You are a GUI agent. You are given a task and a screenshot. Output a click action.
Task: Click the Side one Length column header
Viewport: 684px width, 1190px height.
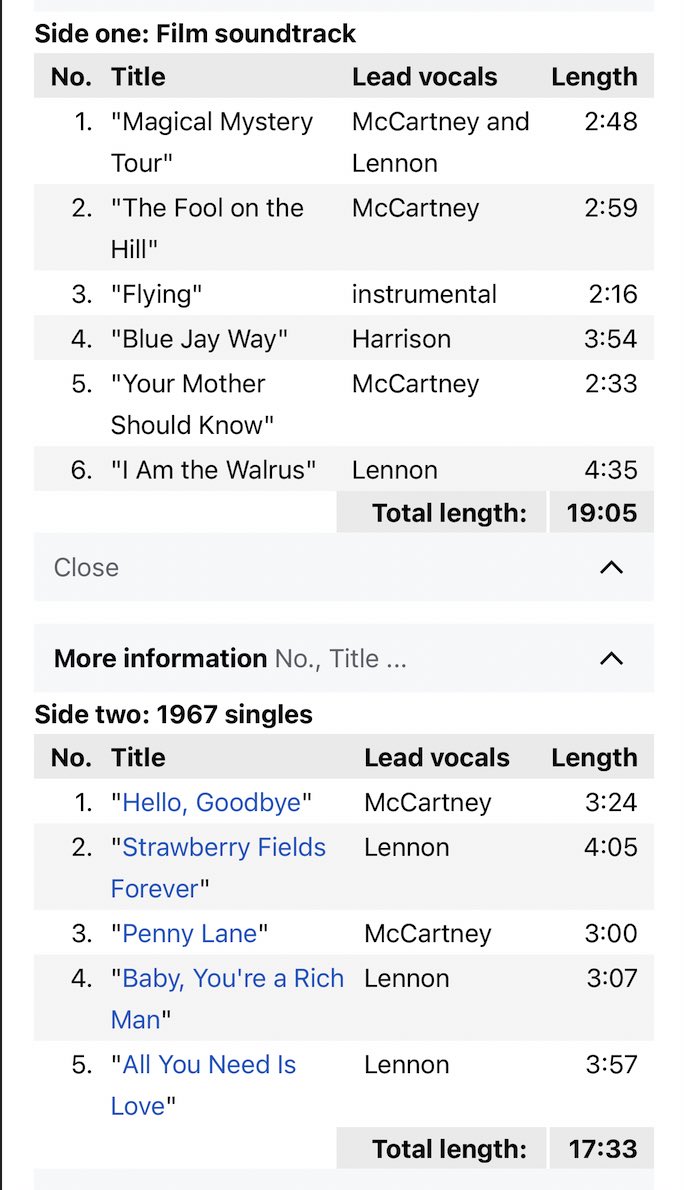(x=594, y=77)
